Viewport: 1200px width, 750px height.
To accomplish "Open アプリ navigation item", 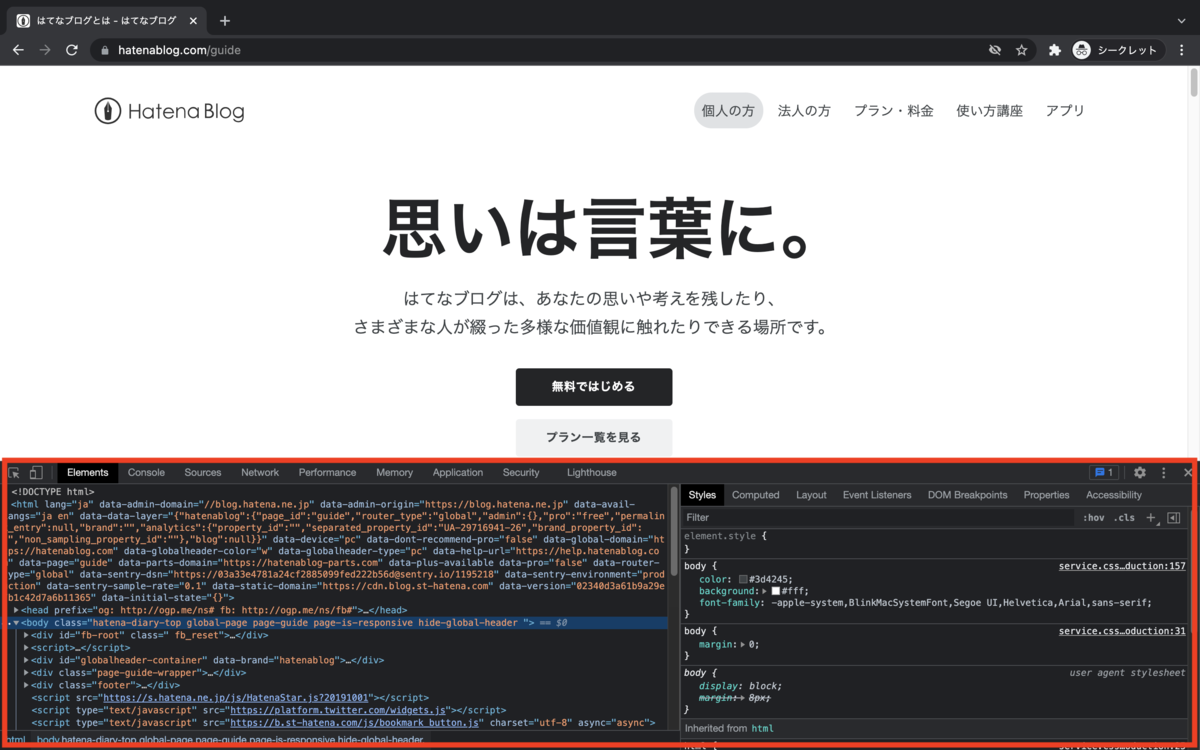I will click(x=1065, y=111).
